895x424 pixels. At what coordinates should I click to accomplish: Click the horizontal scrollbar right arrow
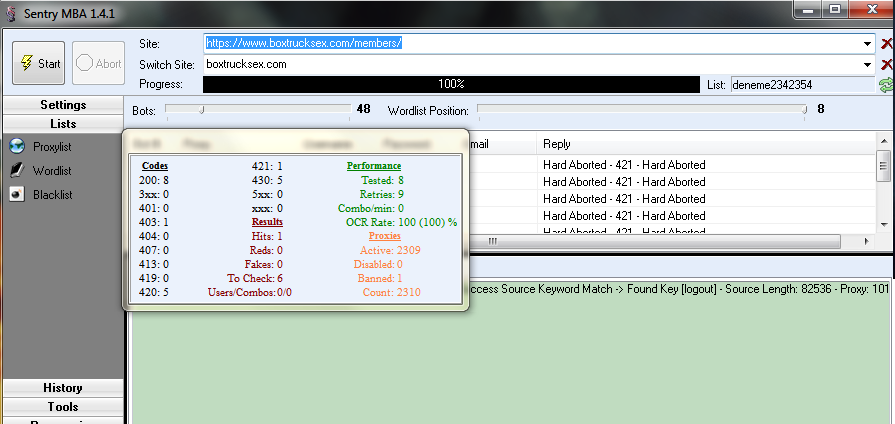pyautogui.click(x=866, y=241)
